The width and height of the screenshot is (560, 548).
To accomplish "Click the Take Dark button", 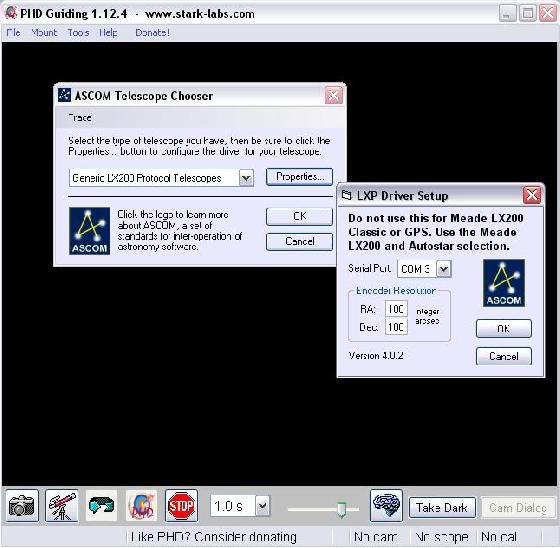I will tap(442, 508).
